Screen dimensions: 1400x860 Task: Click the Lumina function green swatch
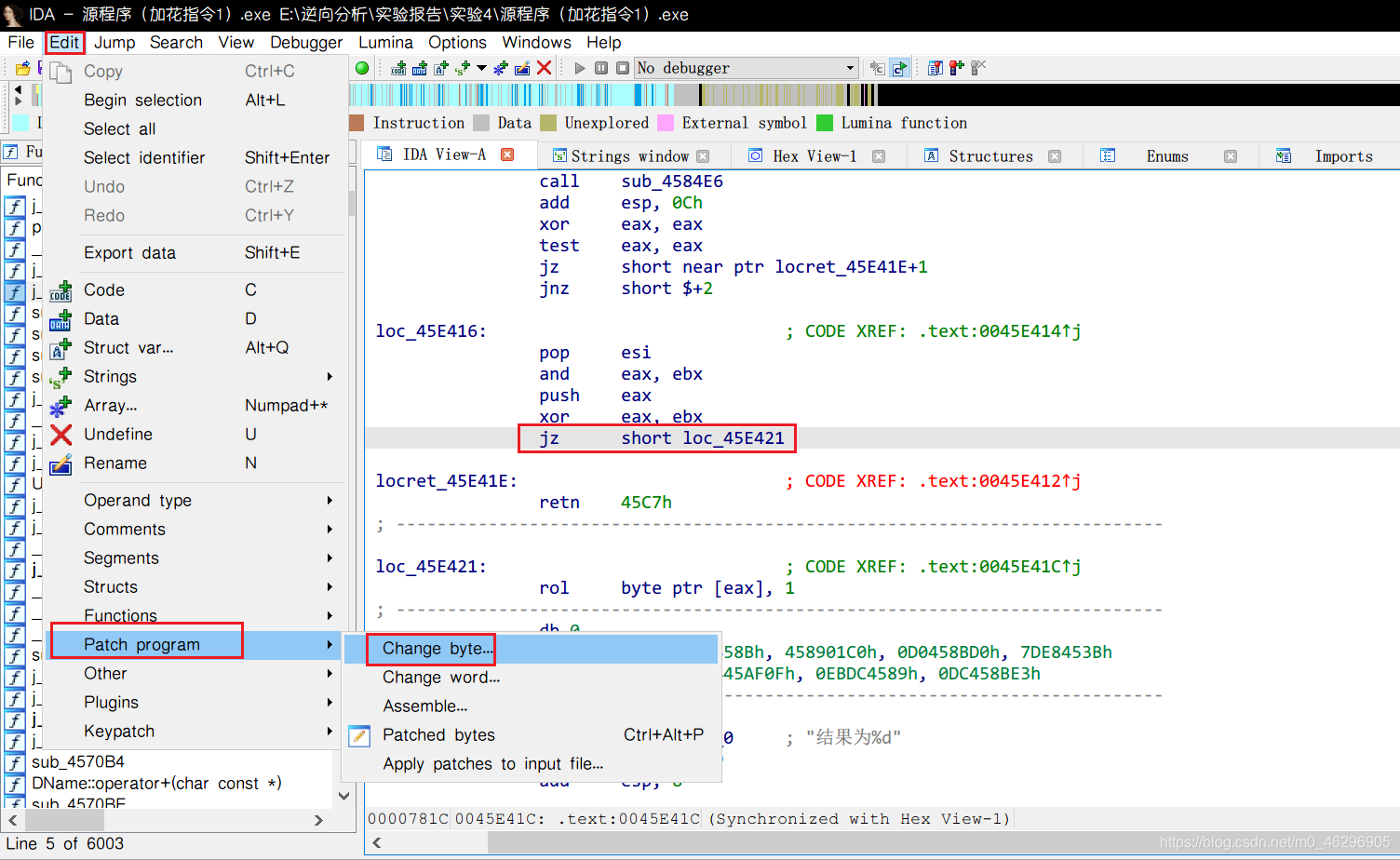pyautogui.click(x=825, y=123)
